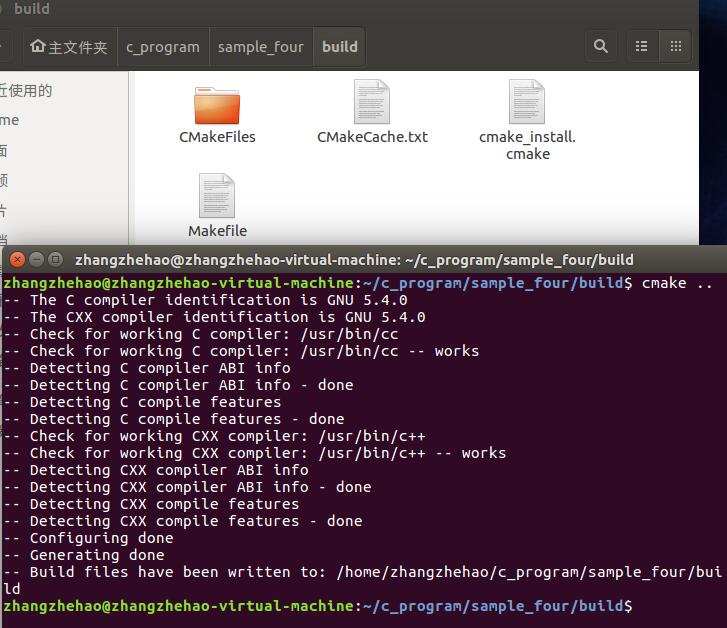Open the CMakeFiles folder

click(217, 106)
